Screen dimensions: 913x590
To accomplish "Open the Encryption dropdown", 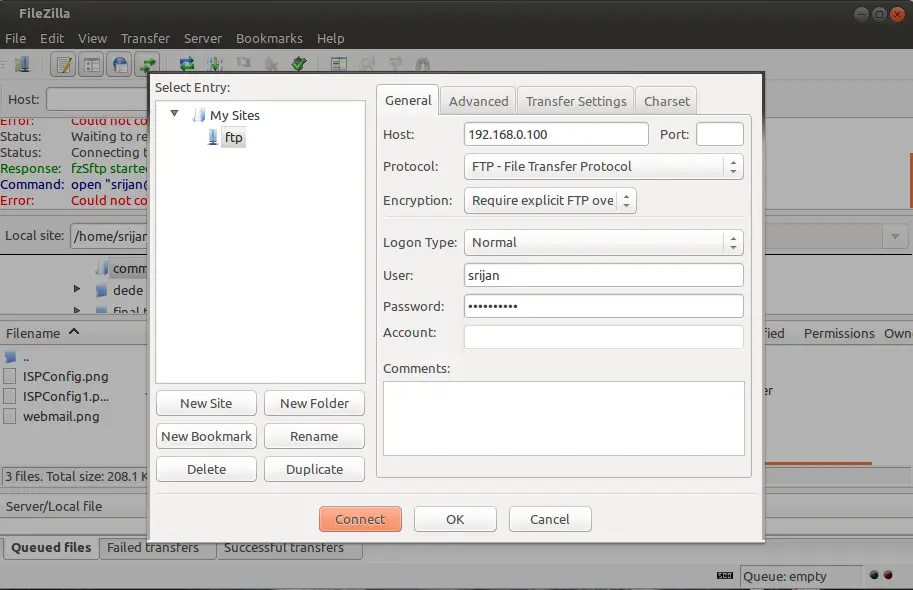I will tap(550, 200).
